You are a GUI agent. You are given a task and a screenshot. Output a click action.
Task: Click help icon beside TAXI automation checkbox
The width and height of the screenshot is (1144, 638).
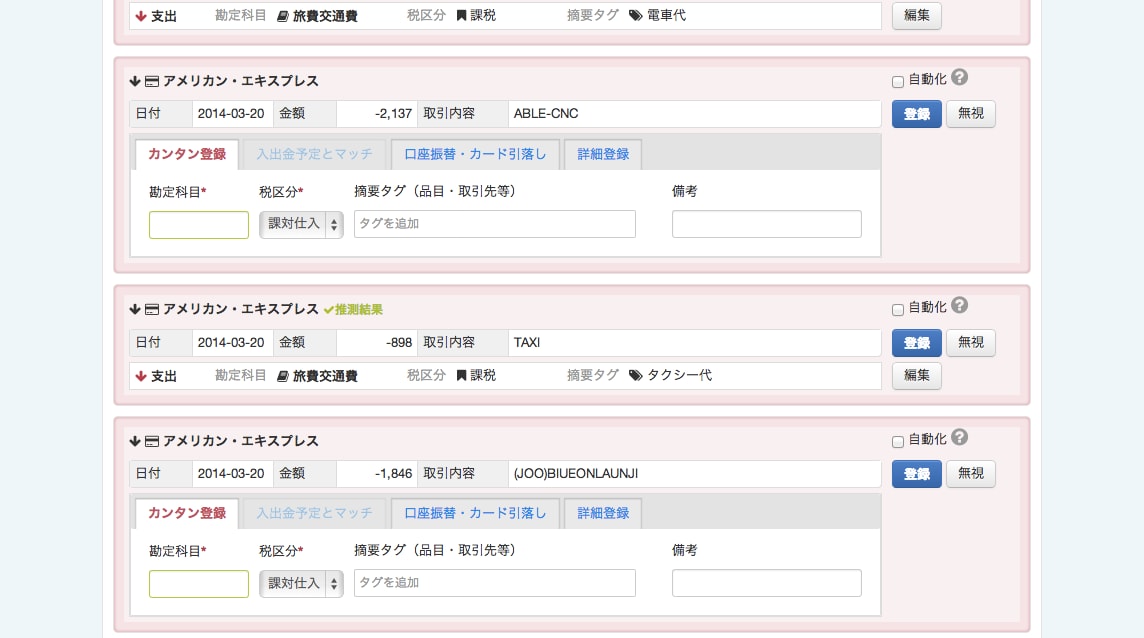pos(959,306)
